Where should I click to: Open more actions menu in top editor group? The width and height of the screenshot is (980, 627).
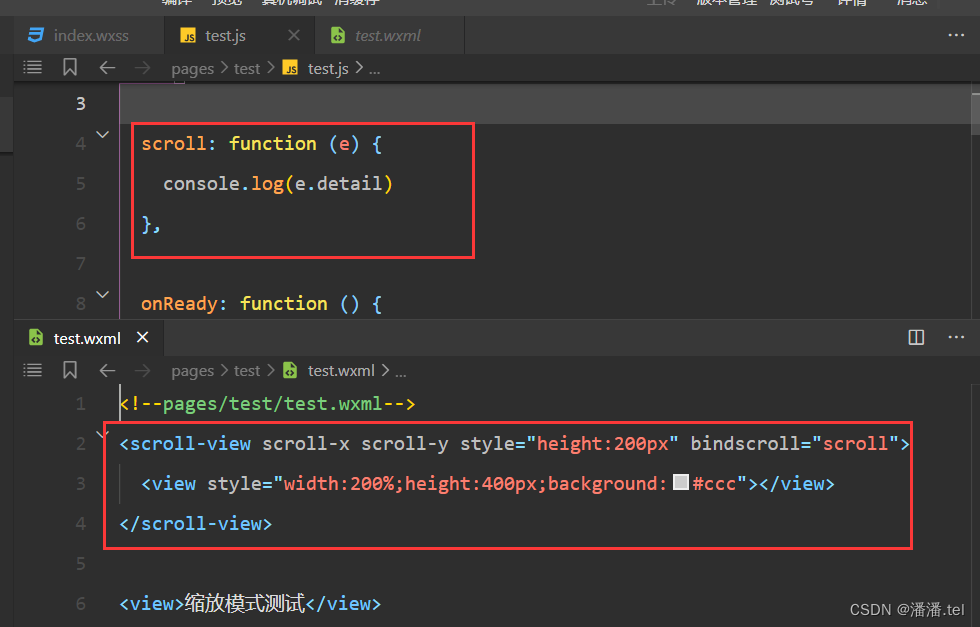pyautogui.click(x=956, y=35)
